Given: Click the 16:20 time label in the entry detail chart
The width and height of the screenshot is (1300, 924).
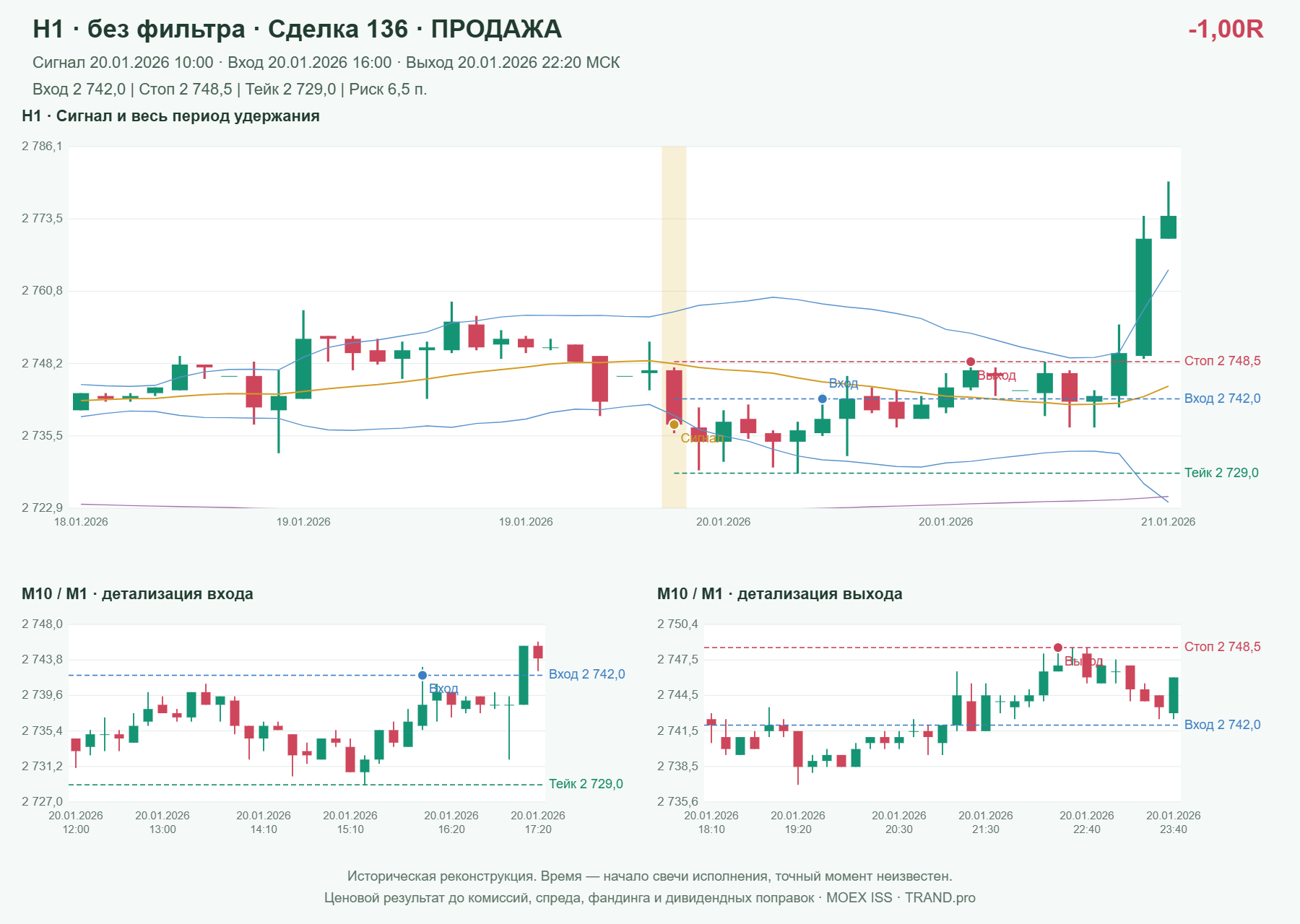Looking at the screenshot, I should 451,829.
